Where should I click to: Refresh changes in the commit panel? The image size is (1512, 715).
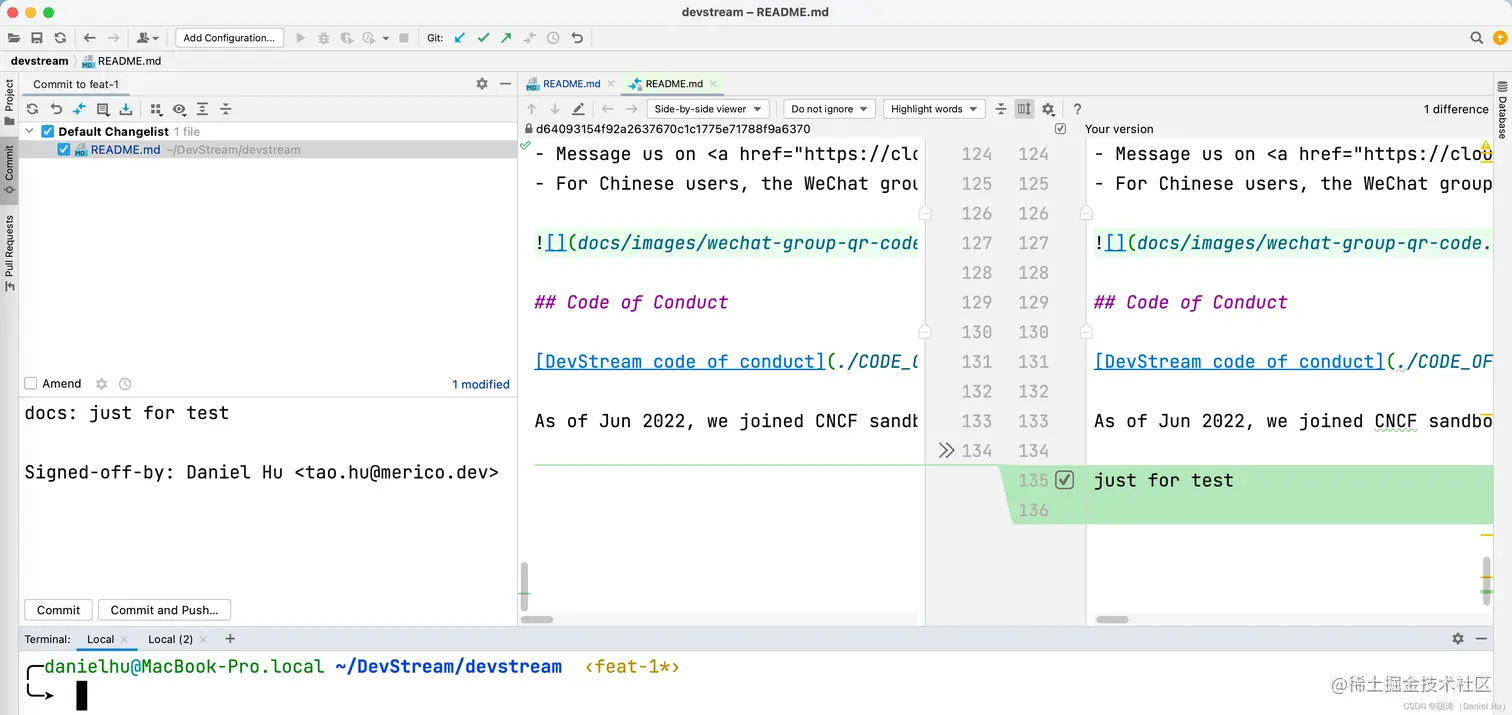tap(32, 109)
